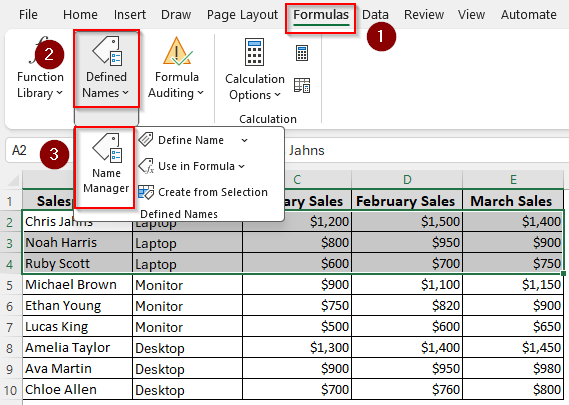Select the Lucas King cell
The image size is (569, 405).
(78, 327)
